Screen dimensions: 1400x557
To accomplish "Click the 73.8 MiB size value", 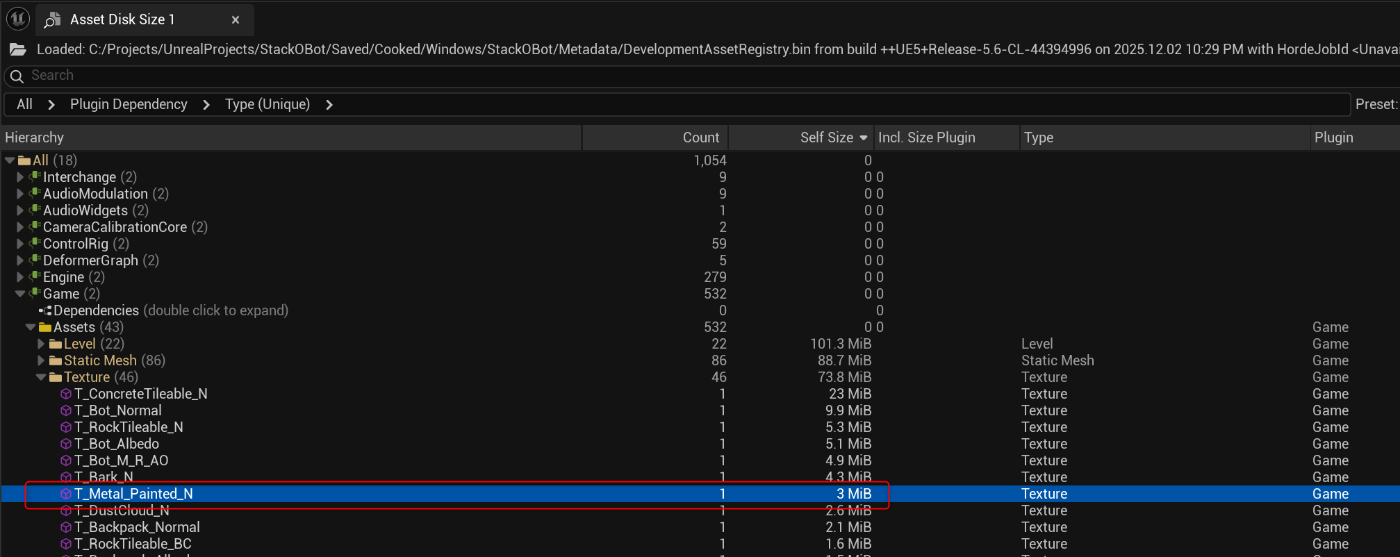I will 843,377.
